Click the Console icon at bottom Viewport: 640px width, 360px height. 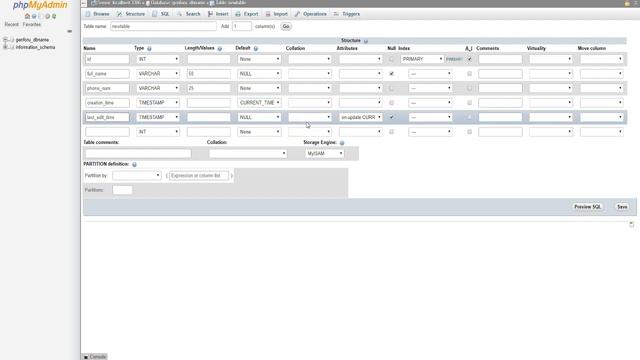[86, 357]
